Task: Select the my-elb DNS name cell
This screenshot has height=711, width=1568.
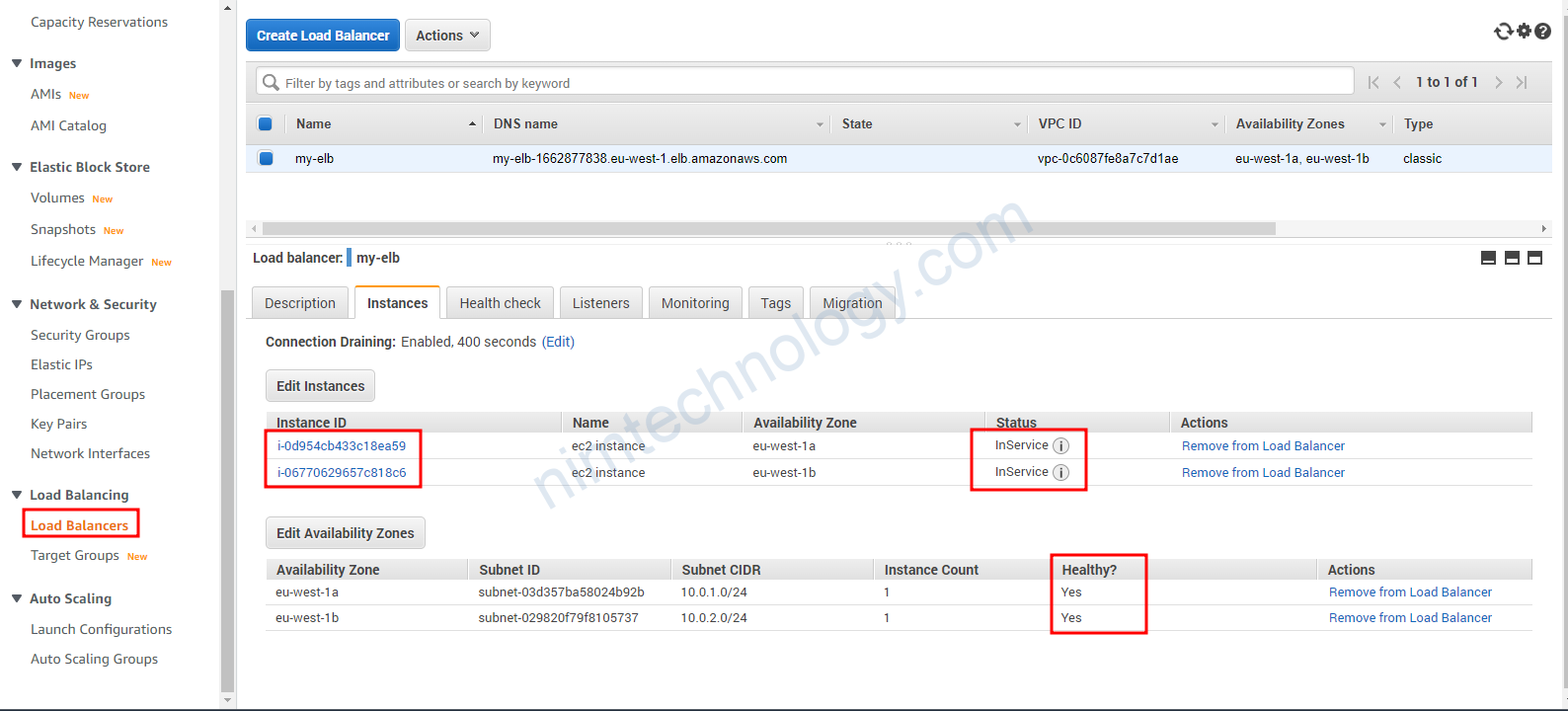Action: [640, 158]
